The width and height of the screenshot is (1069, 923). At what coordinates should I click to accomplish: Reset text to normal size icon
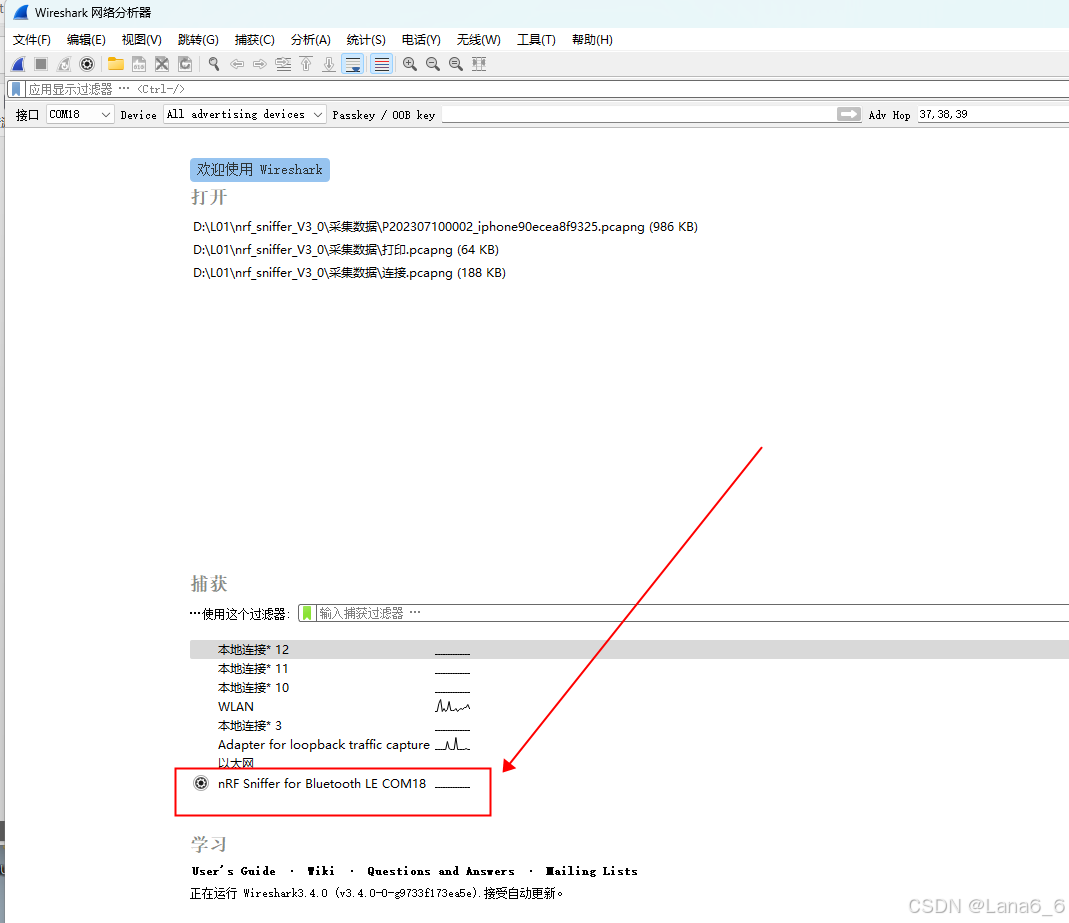coord(455,64)
